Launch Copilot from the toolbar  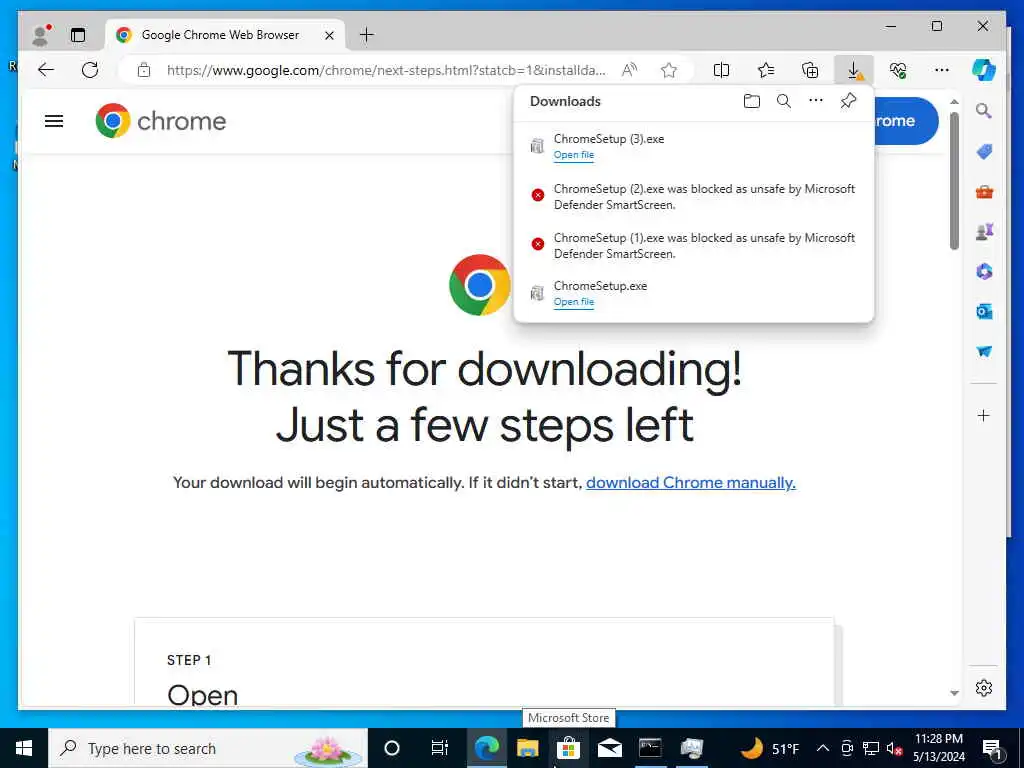[984, 70]
